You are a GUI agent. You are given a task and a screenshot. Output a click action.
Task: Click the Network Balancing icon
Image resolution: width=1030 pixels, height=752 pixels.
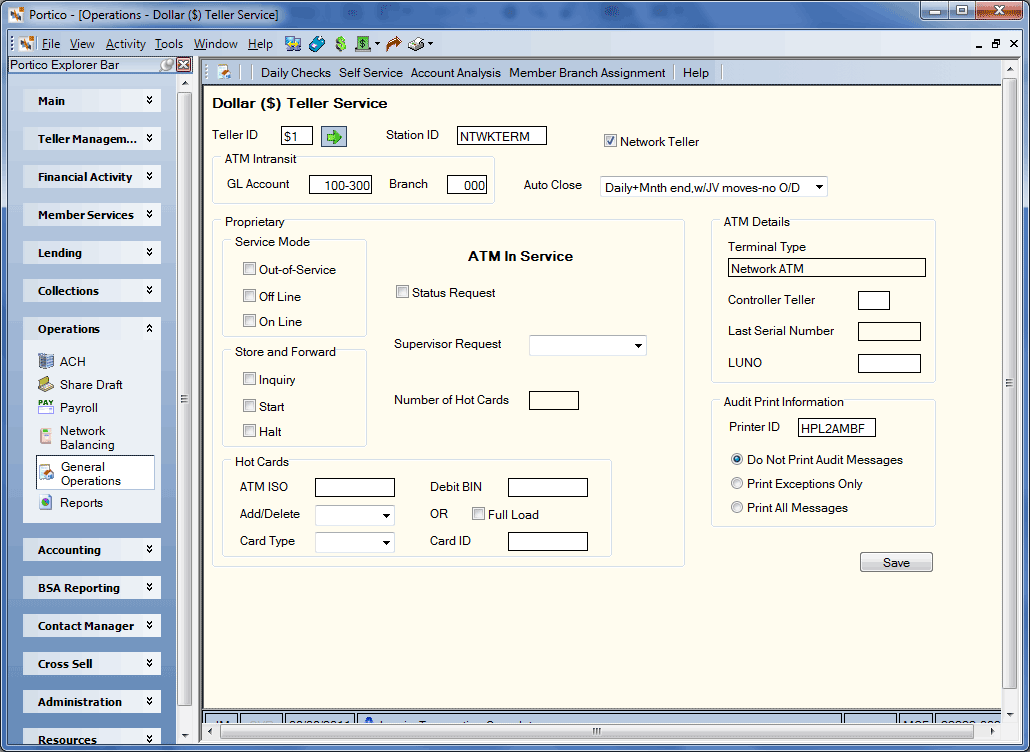[x=46, y=436]
